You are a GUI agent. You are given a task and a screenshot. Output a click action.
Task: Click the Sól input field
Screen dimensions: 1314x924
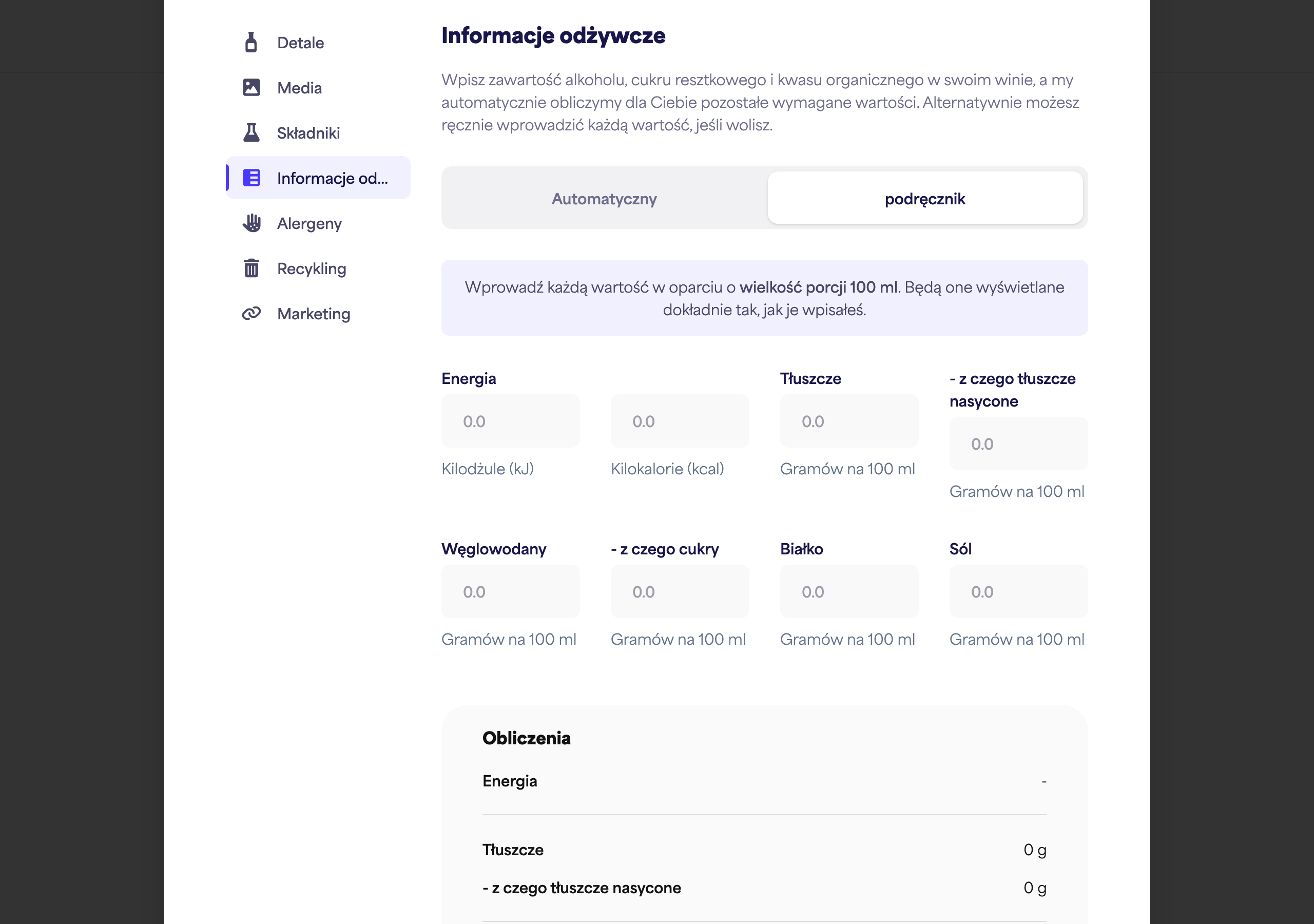[x=1019, y=591]
